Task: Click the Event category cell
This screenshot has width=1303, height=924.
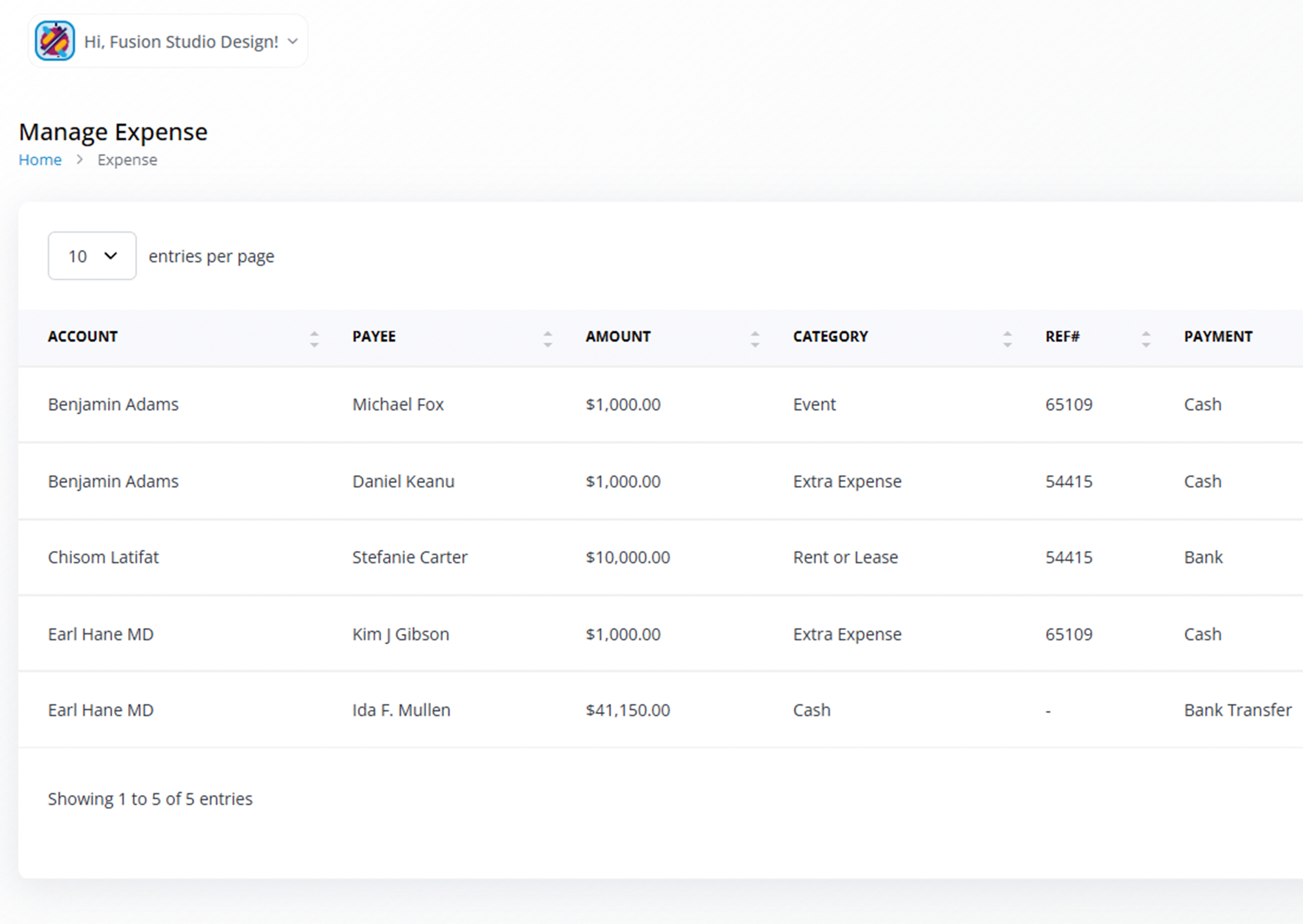Action: point(814,405)
